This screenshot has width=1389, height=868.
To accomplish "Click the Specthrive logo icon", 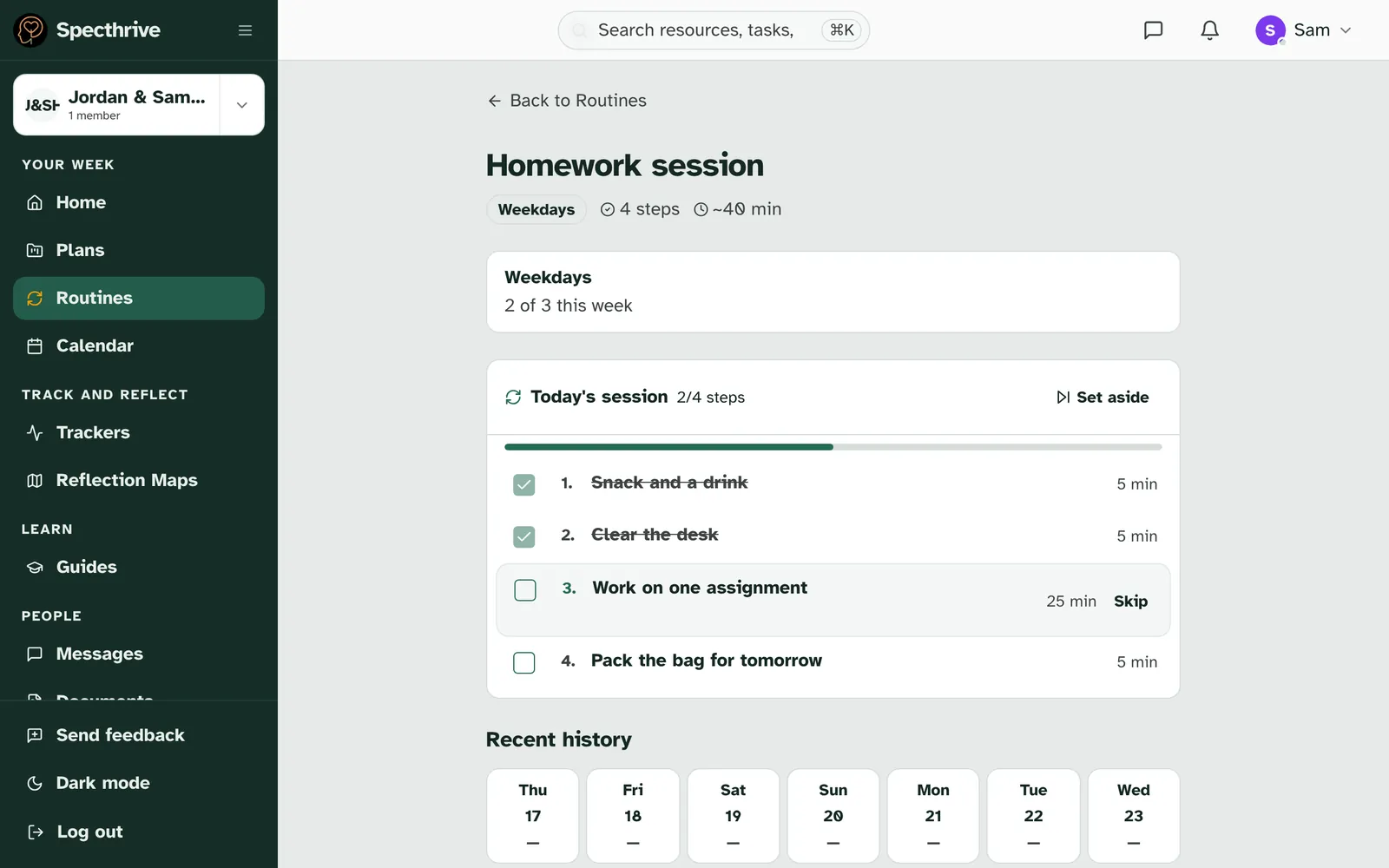I will tap(30, 30).
